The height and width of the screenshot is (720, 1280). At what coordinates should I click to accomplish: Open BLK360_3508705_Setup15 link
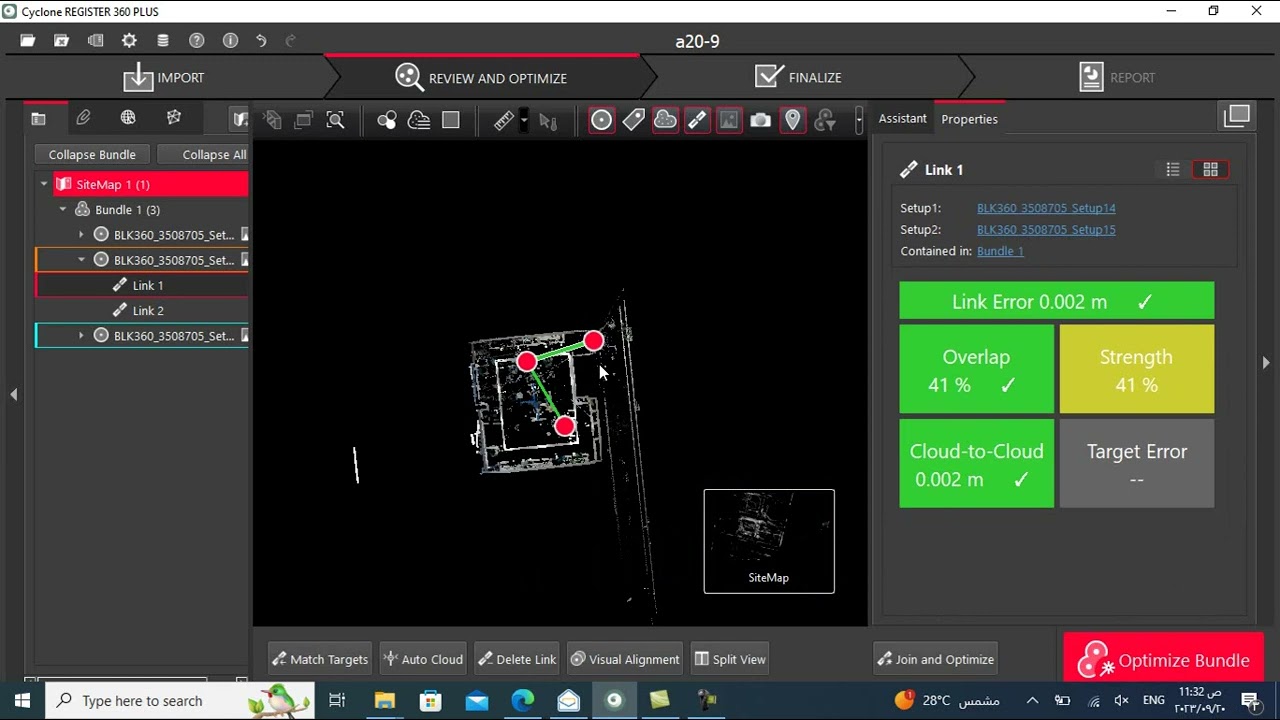click(x=1046, y=229)
